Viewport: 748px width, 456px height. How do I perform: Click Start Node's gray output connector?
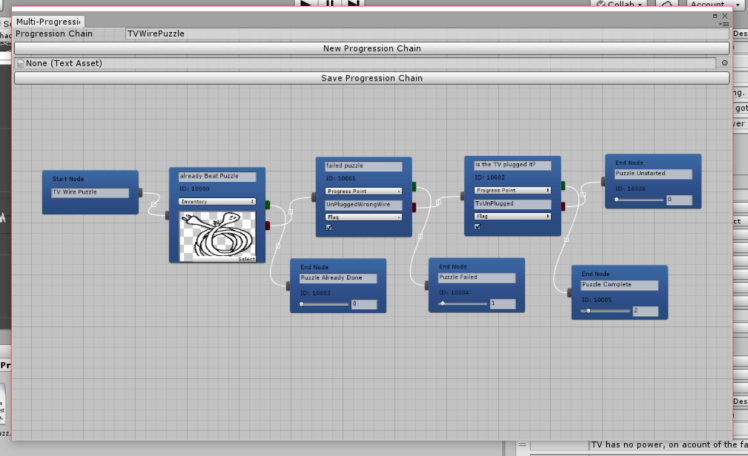[x=141, y=192]
